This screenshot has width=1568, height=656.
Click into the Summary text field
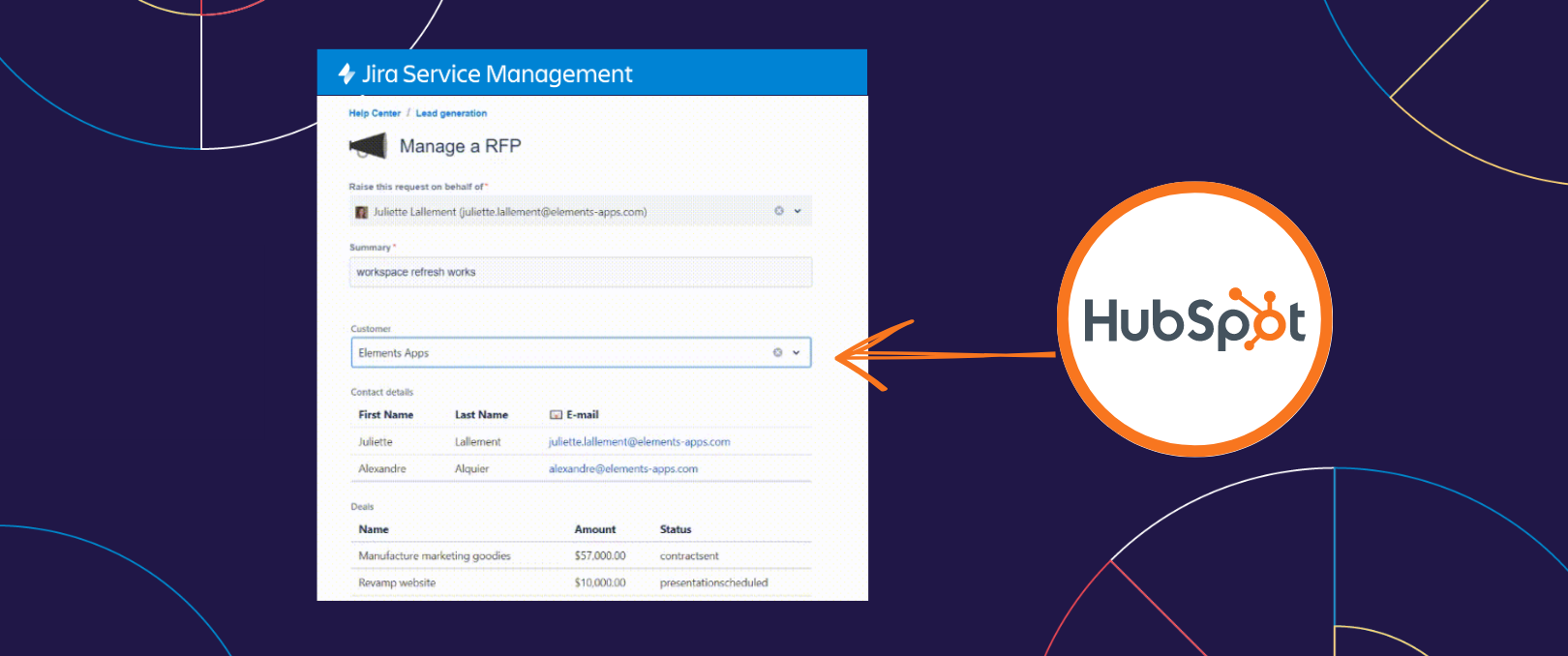[581, 272]
